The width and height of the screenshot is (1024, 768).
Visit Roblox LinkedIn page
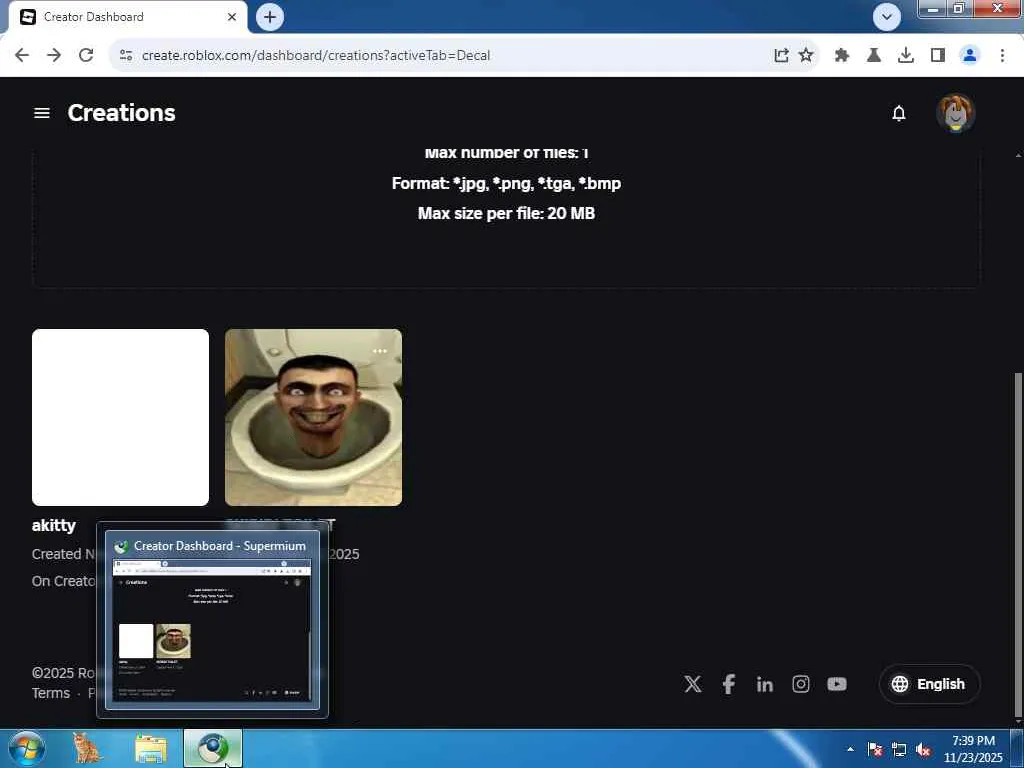[x=765, y=684]
